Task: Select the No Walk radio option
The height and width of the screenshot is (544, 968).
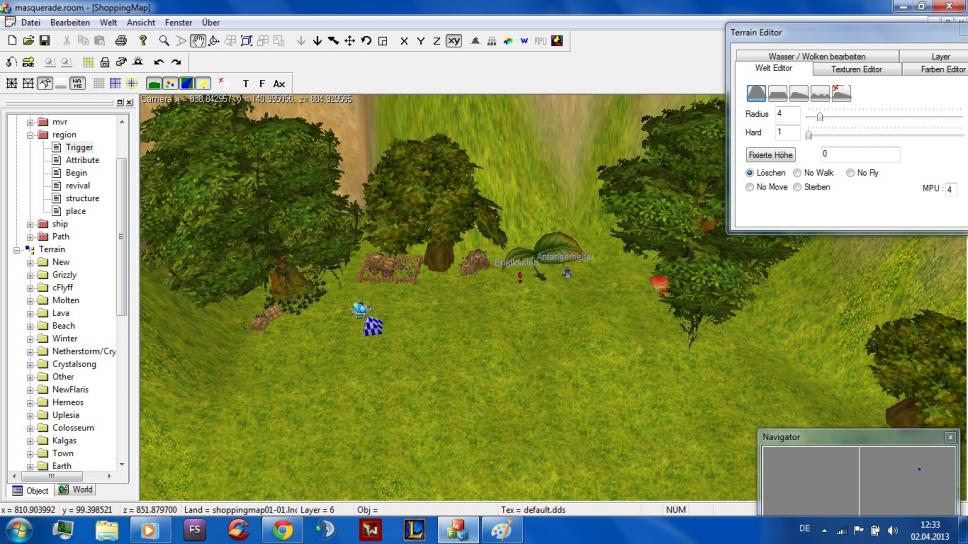Action: [797, 173]
